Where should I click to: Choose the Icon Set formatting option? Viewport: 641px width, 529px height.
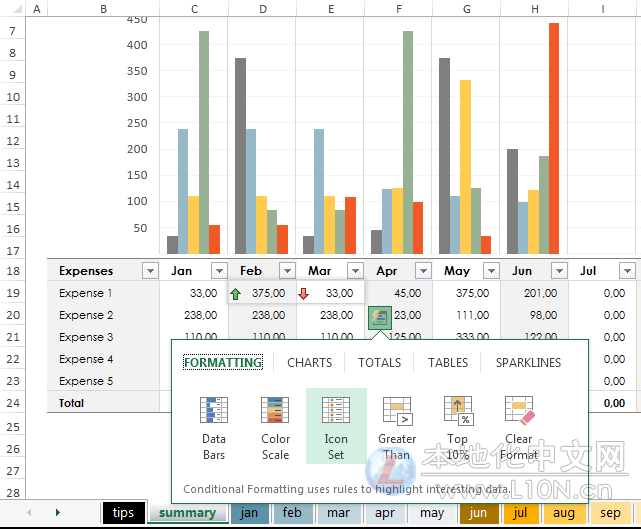coord(336,427)
